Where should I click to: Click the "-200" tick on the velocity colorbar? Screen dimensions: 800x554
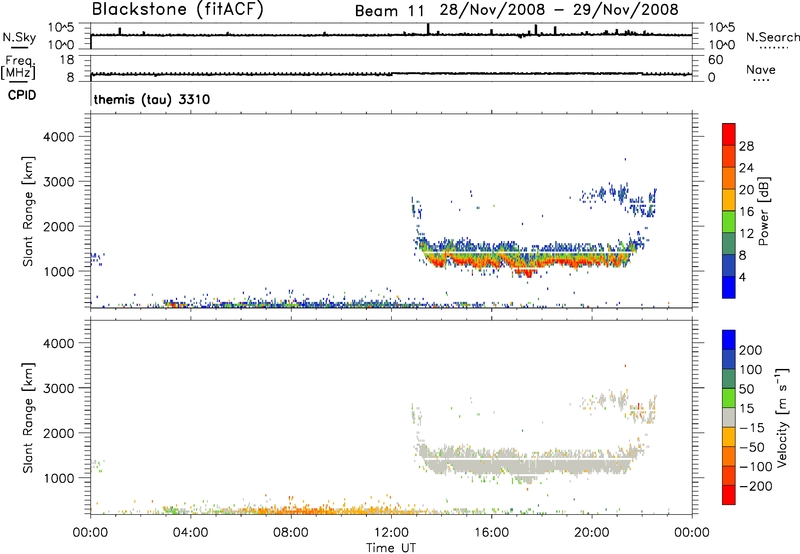[755, 486]
